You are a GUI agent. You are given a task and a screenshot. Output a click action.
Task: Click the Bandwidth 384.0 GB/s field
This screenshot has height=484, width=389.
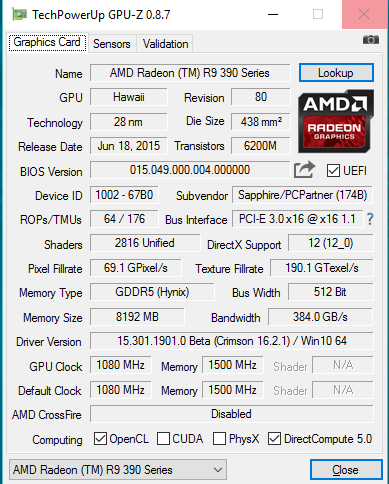(x=321, y=317)
